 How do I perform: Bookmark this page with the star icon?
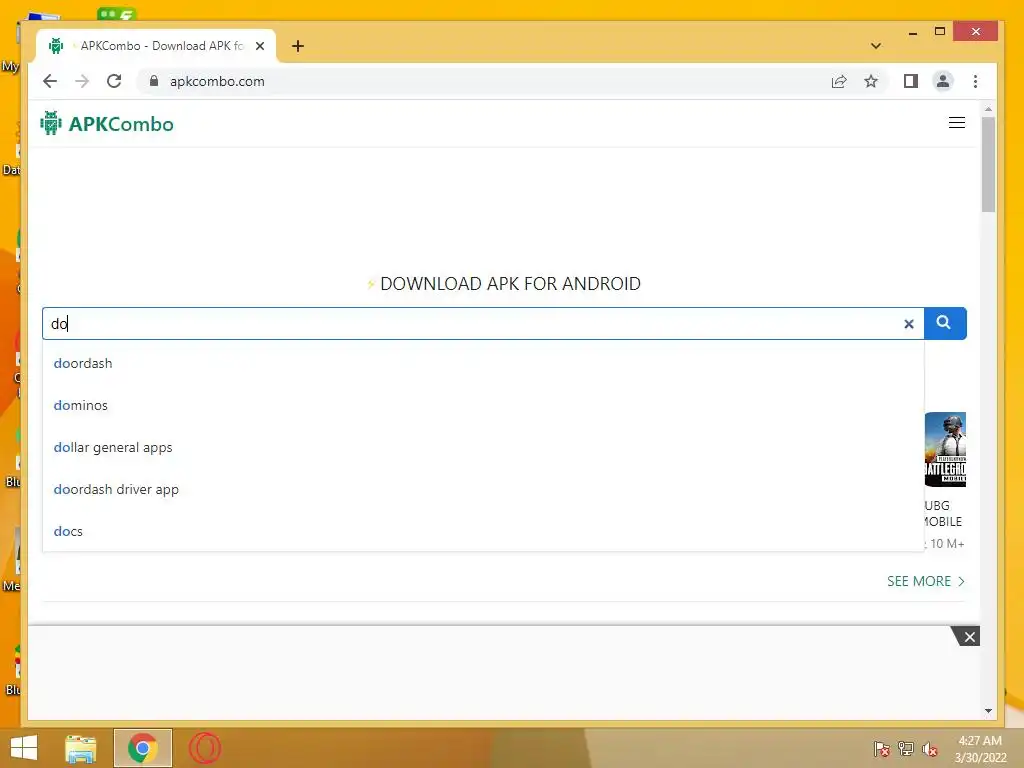[871, 81]
